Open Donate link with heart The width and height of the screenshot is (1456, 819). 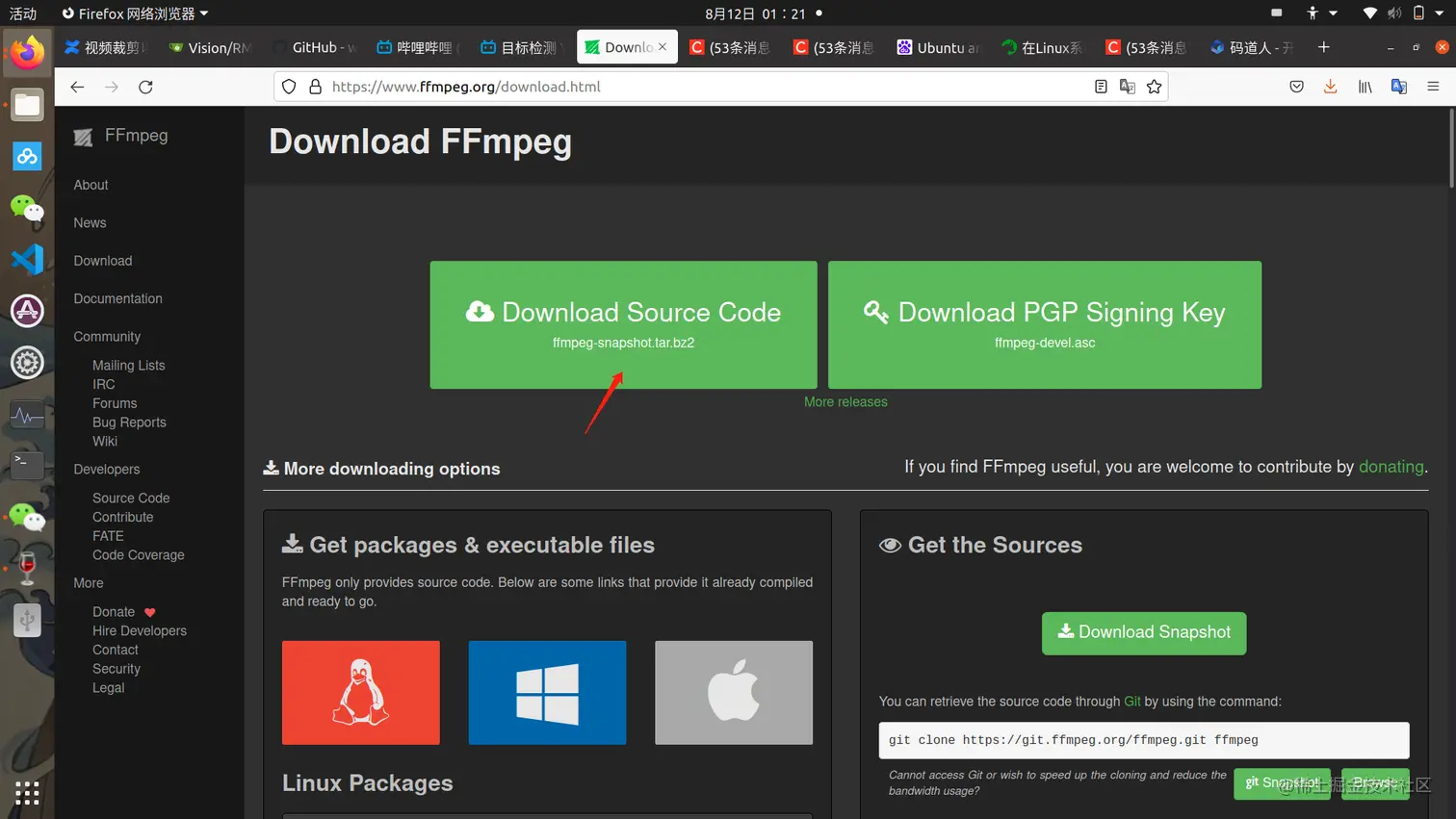pos(123,612)
